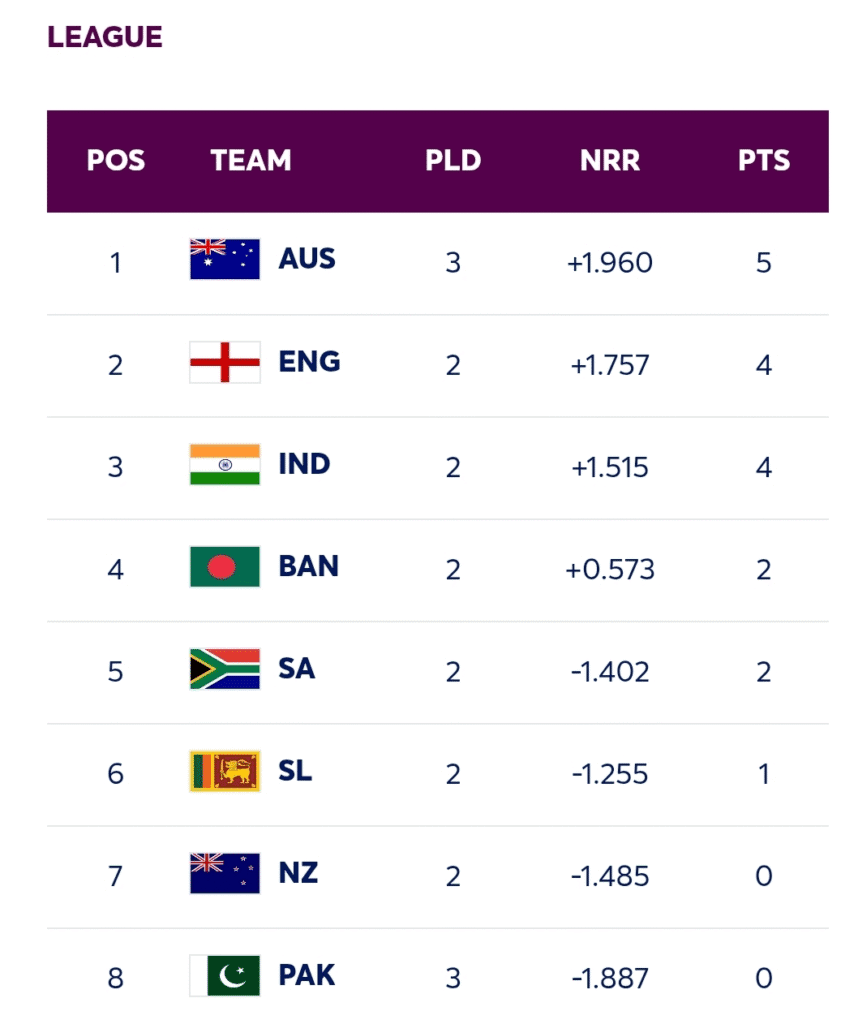Click the Australia flag icon

tap(225, 259)
